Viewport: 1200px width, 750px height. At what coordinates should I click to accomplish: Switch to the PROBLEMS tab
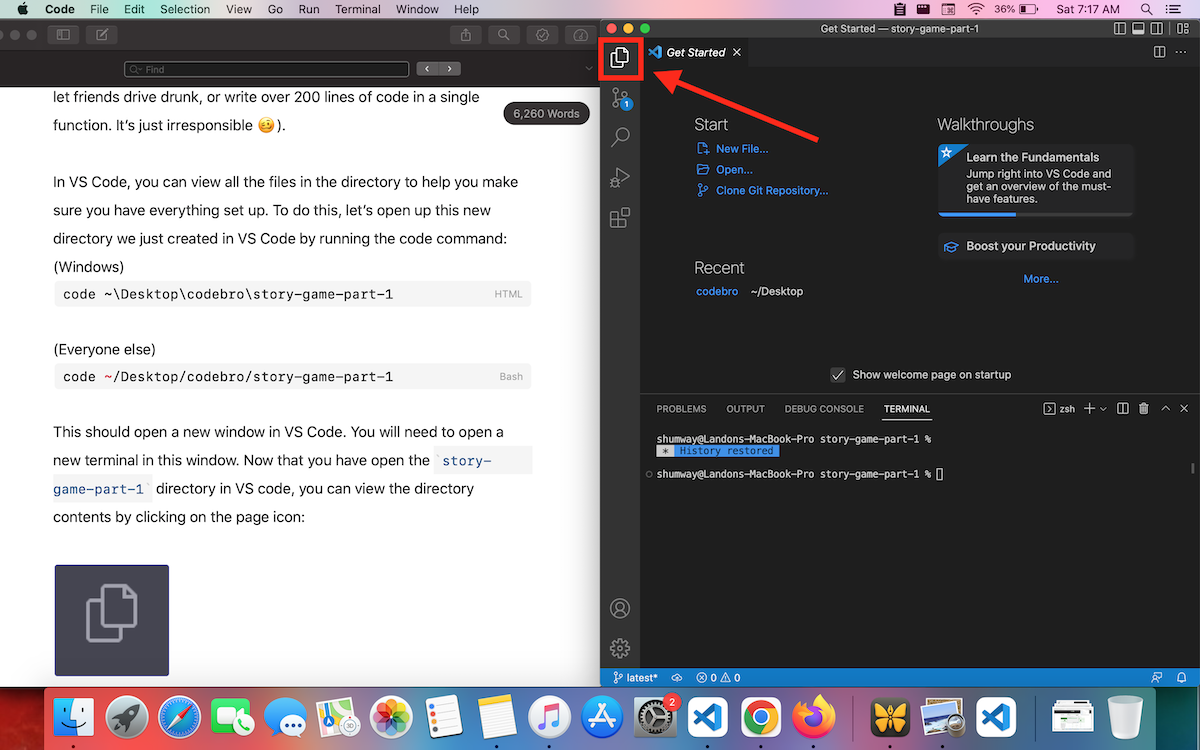click(x=681, y=409)
